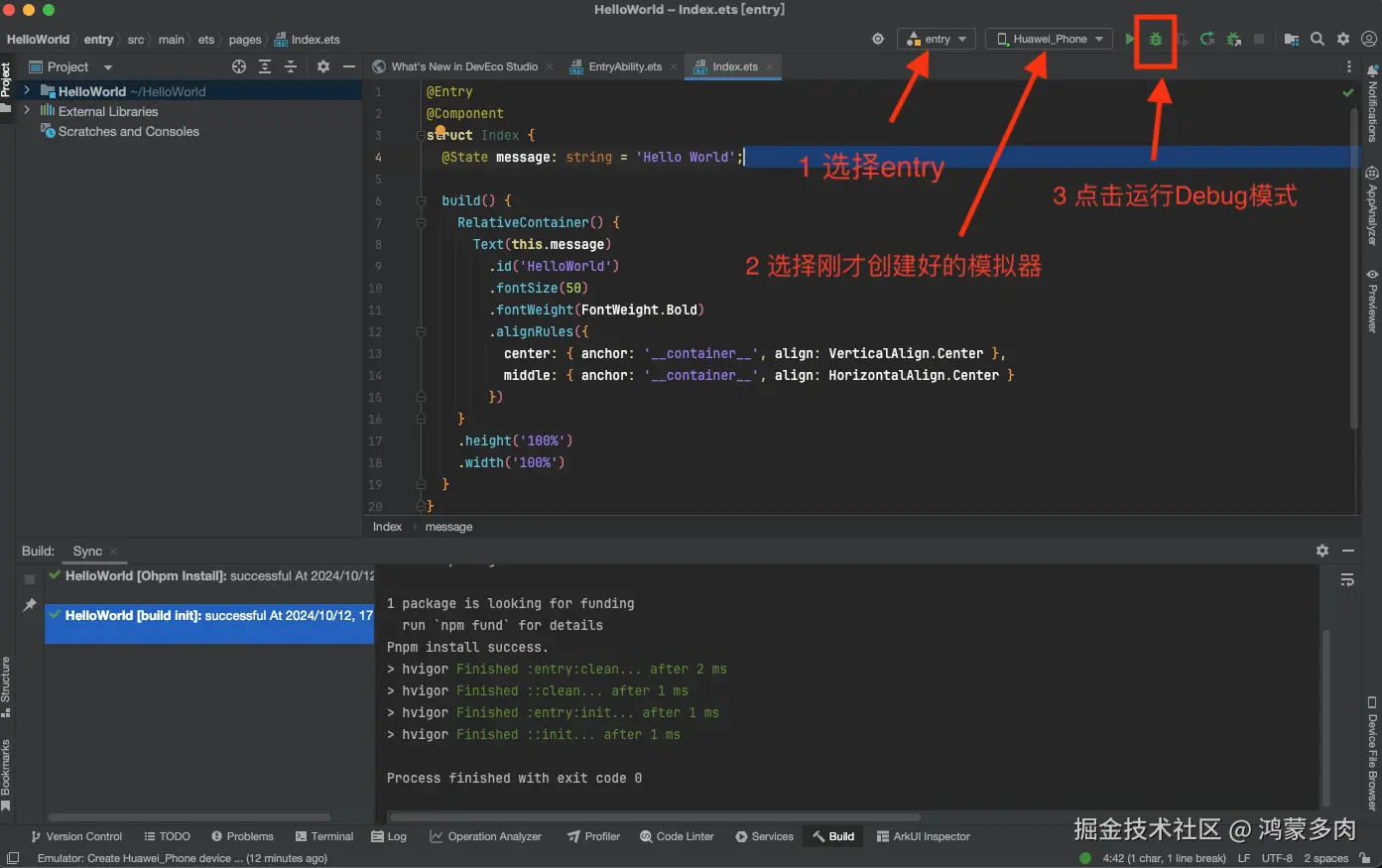
Task: Expand the External Libraries node
Action: click(x=27, y=111)
